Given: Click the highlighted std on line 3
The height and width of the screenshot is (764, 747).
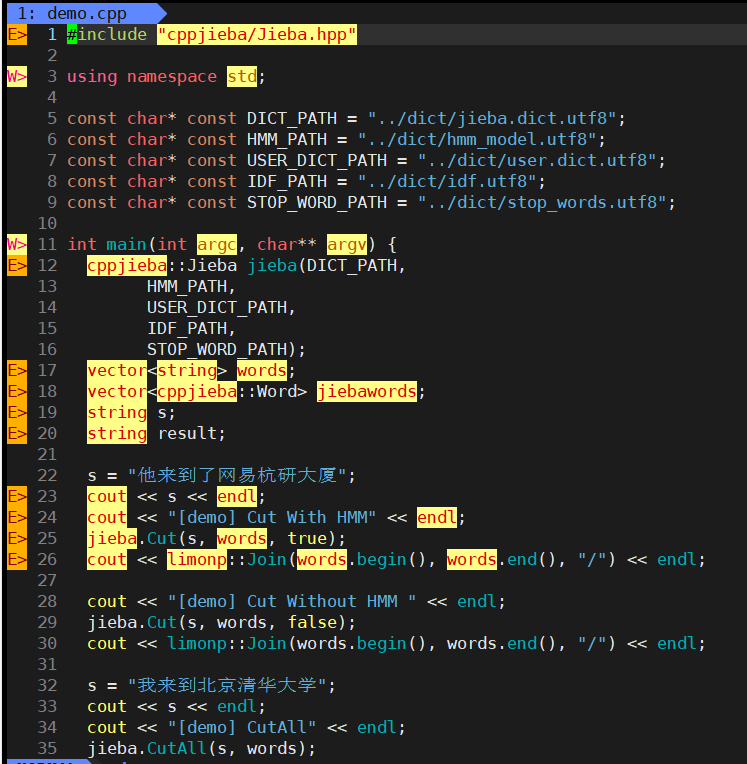Looking at the screenshot, I should [x=242, y=76].
